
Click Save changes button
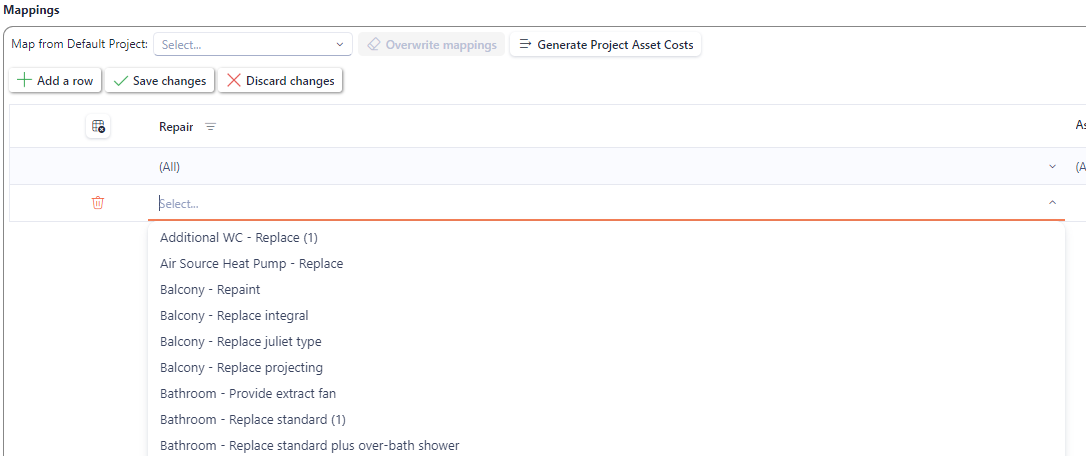tap(160, 81)
